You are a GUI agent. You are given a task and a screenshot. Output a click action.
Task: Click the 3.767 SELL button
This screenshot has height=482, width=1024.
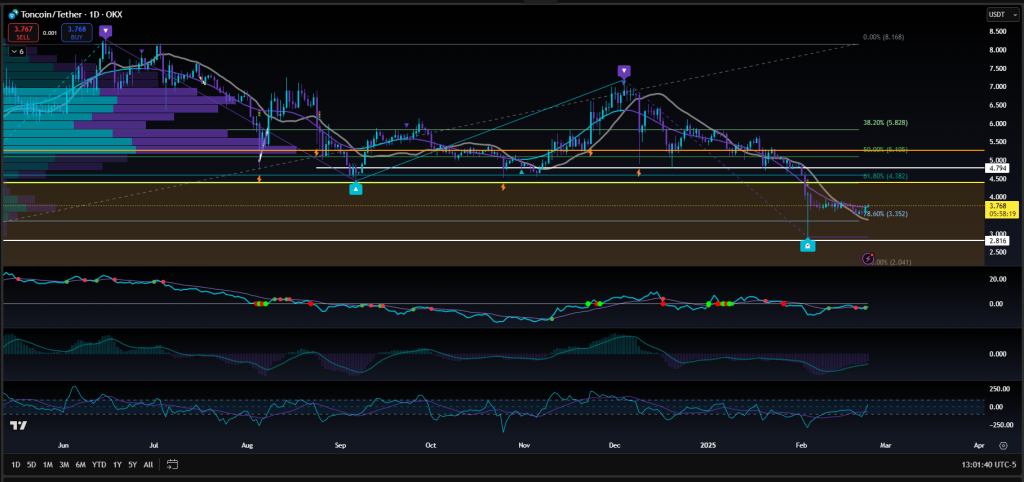pyautogui.click(x=22, y=32)
